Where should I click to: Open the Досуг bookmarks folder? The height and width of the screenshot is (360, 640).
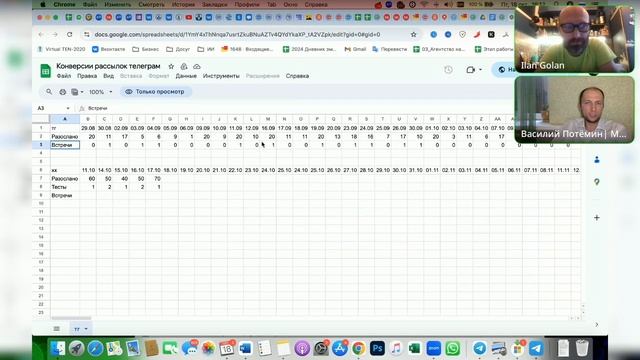click(178, 49)
